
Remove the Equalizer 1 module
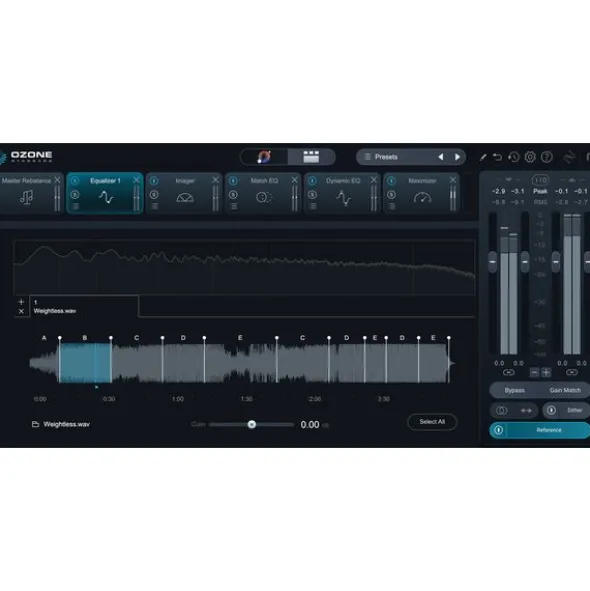[136, 180]
